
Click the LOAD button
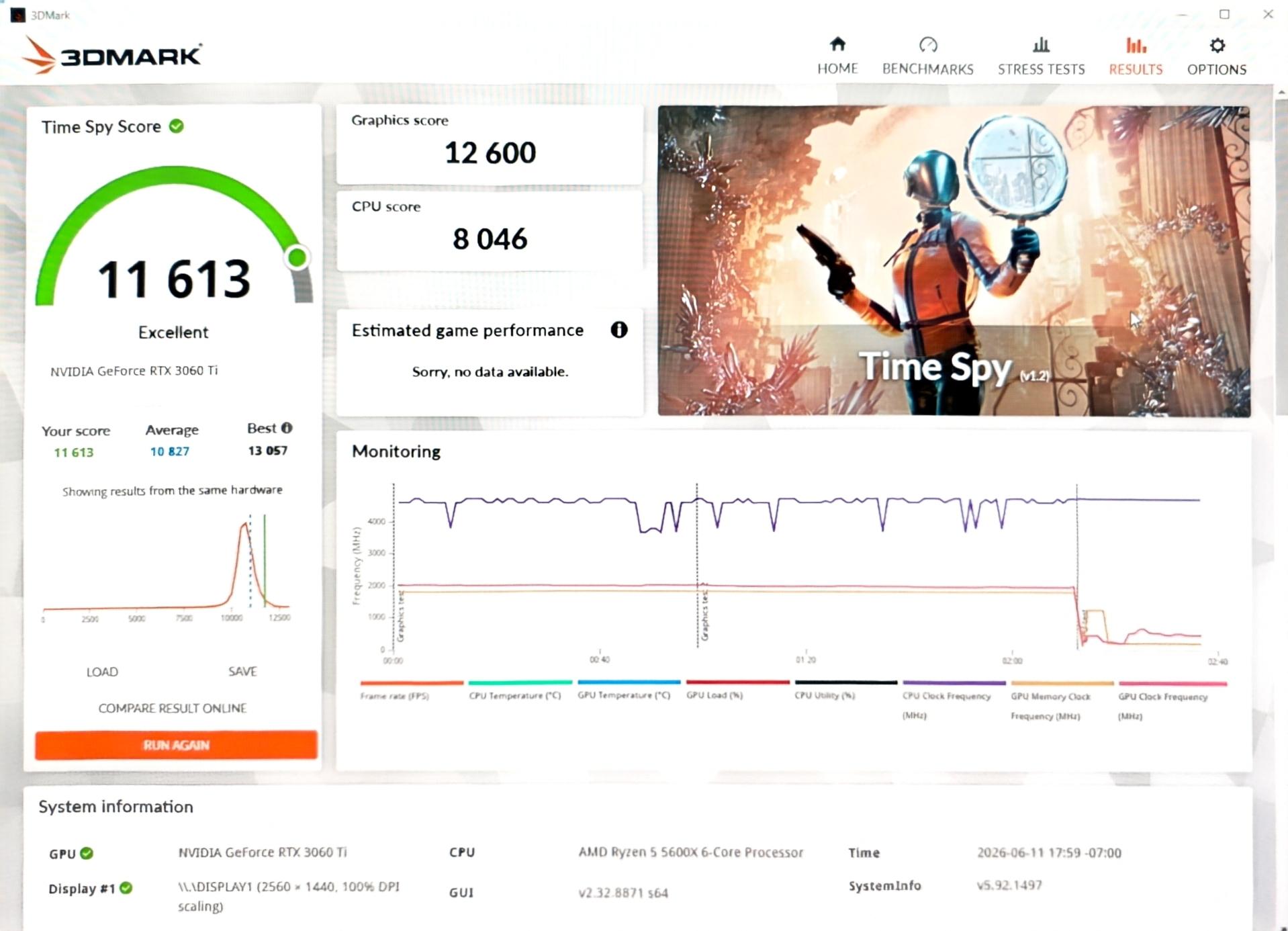click(102, 672)
